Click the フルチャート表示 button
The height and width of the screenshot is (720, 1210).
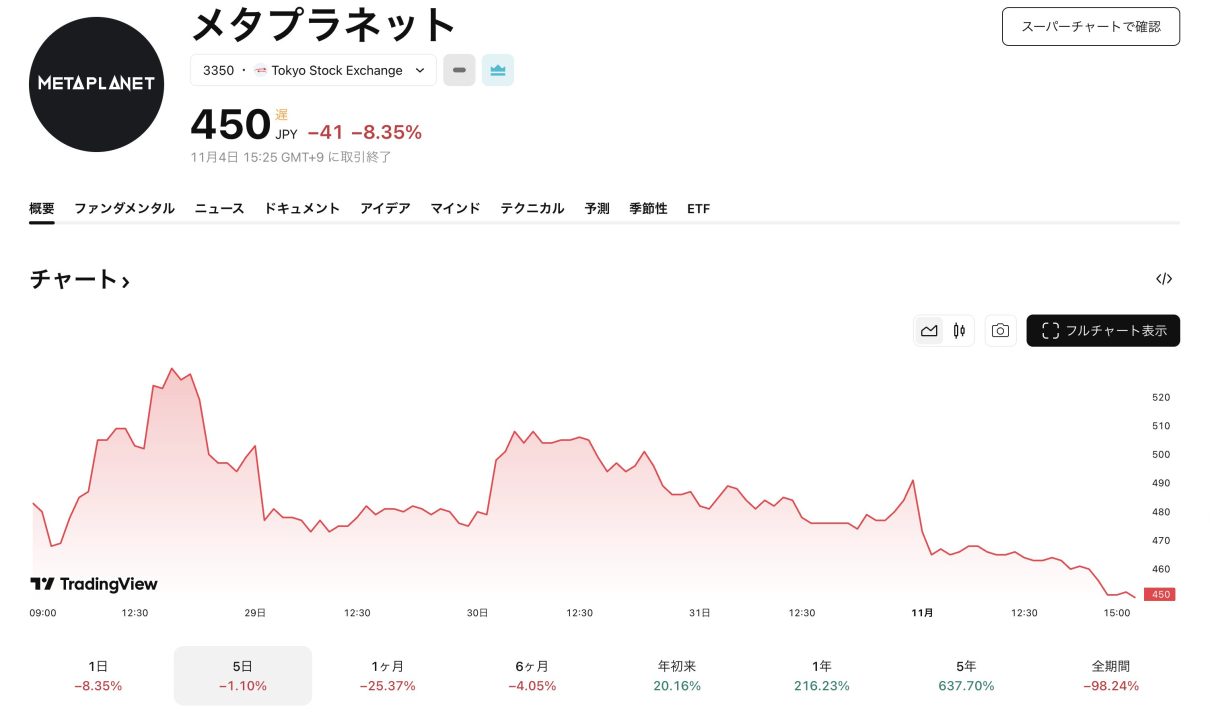[x=1103, y=331]
